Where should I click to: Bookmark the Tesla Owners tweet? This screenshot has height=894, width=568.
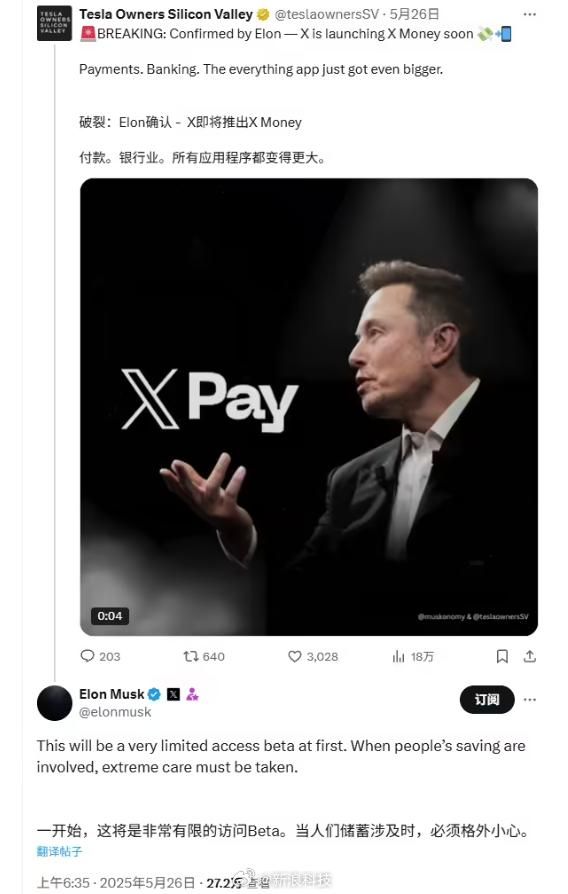(x=502, y=656)
